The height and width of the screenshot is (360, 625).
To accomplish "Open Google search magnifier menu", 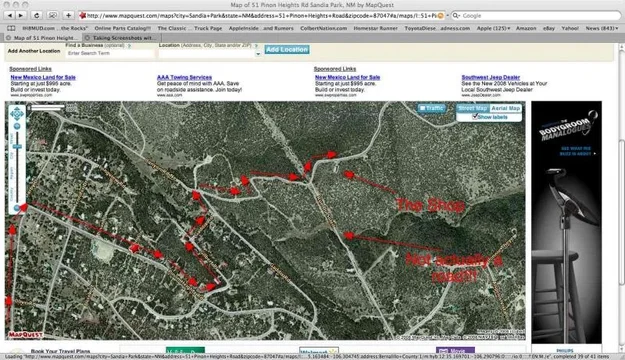I will (456, 16).
